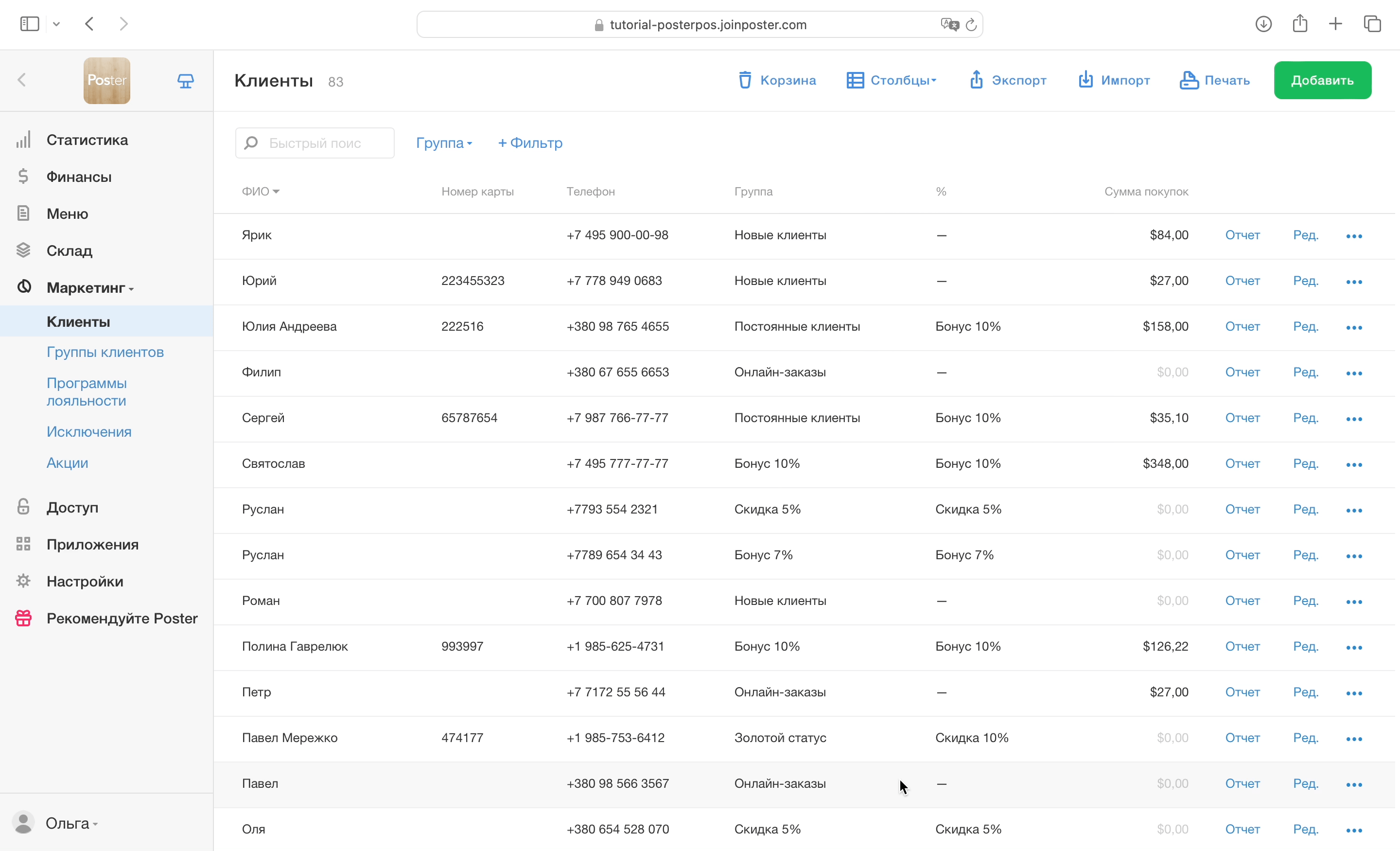Expand the Ольга user menu
The width and height of the screenshot is (1400, 851).
(71, 823)
